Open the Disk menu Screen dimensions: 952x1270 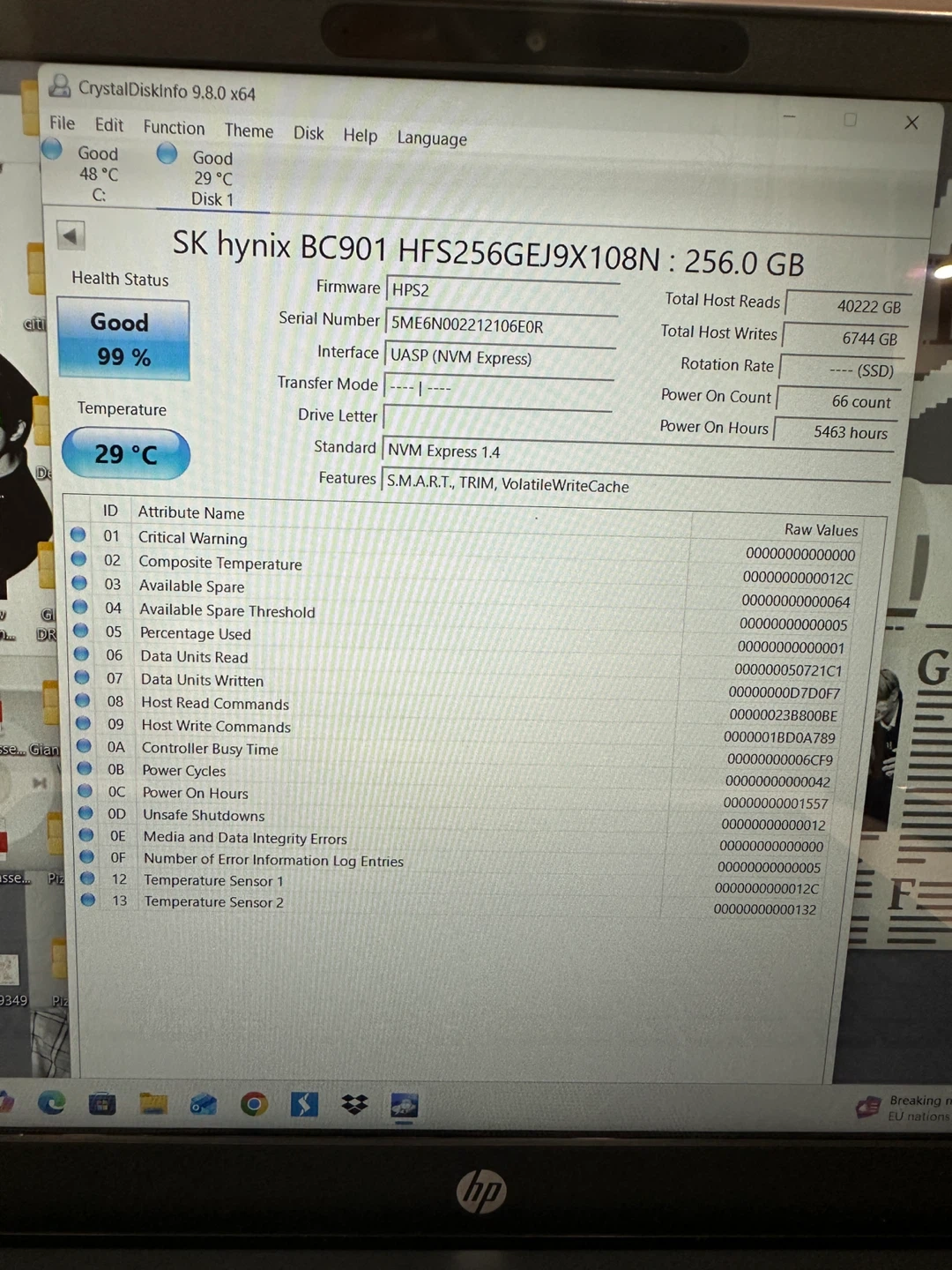click(309, 133)
